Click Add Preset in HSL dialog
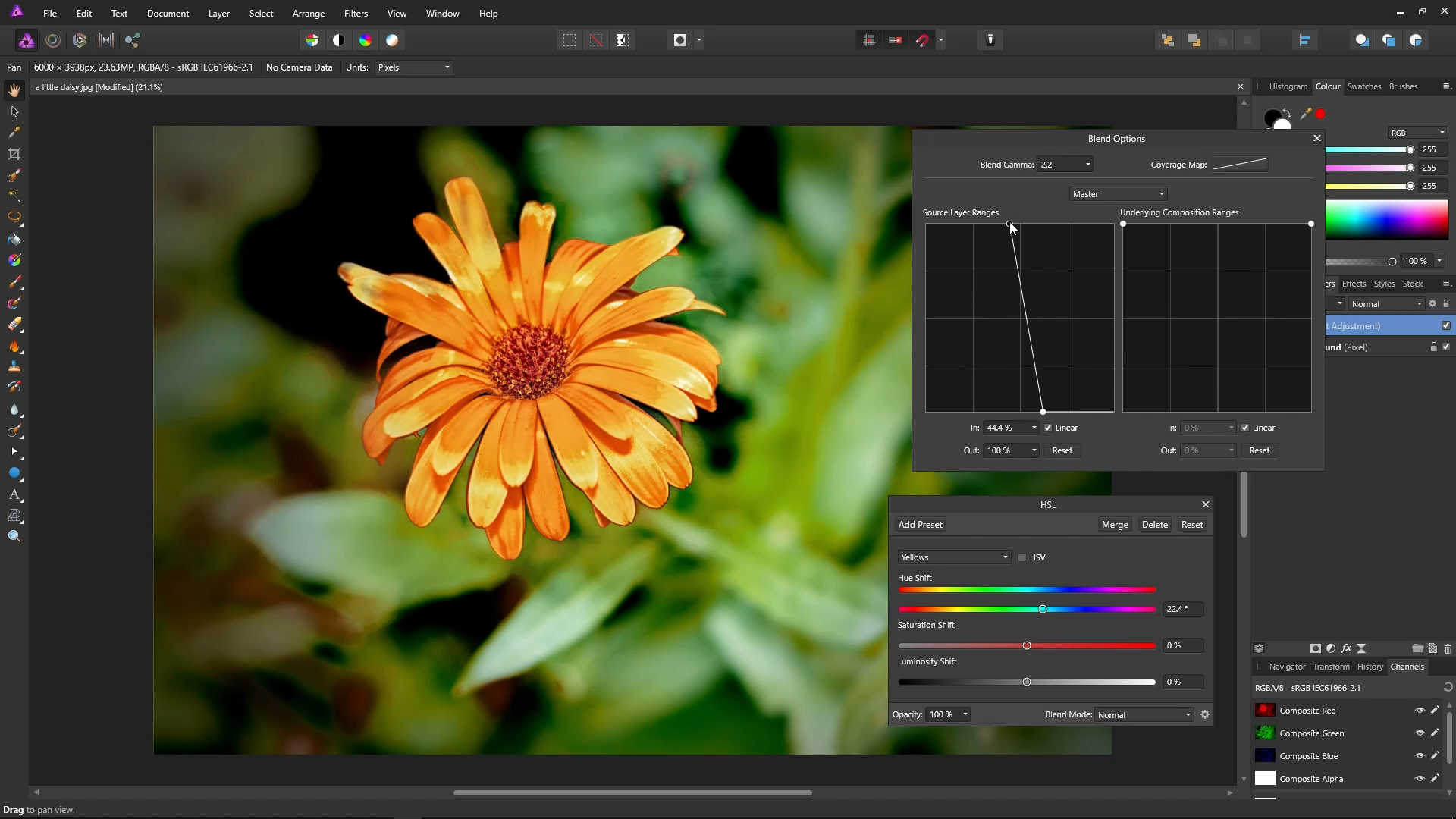 pos(920,525)
